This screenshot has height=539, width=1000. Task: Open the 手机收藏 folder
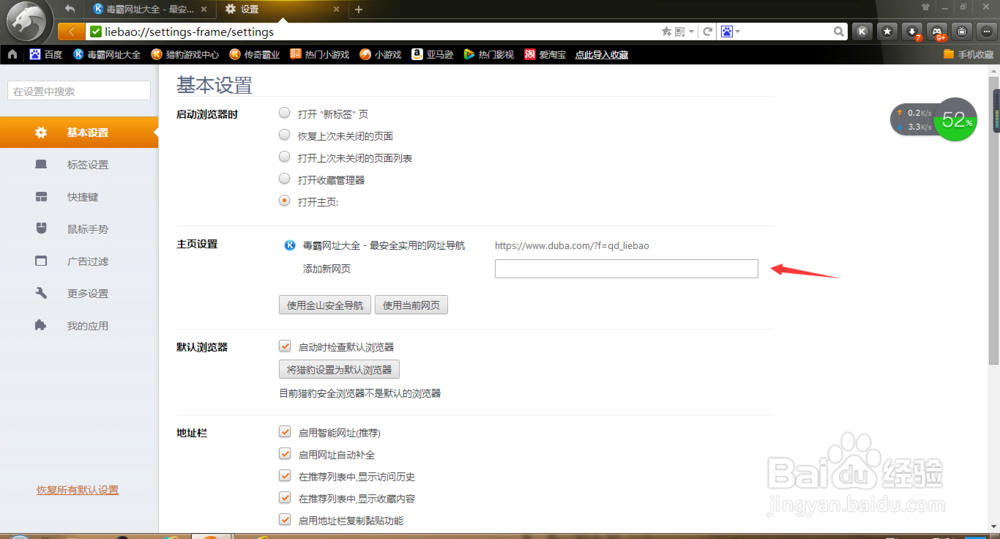click(x=968, y=54)
